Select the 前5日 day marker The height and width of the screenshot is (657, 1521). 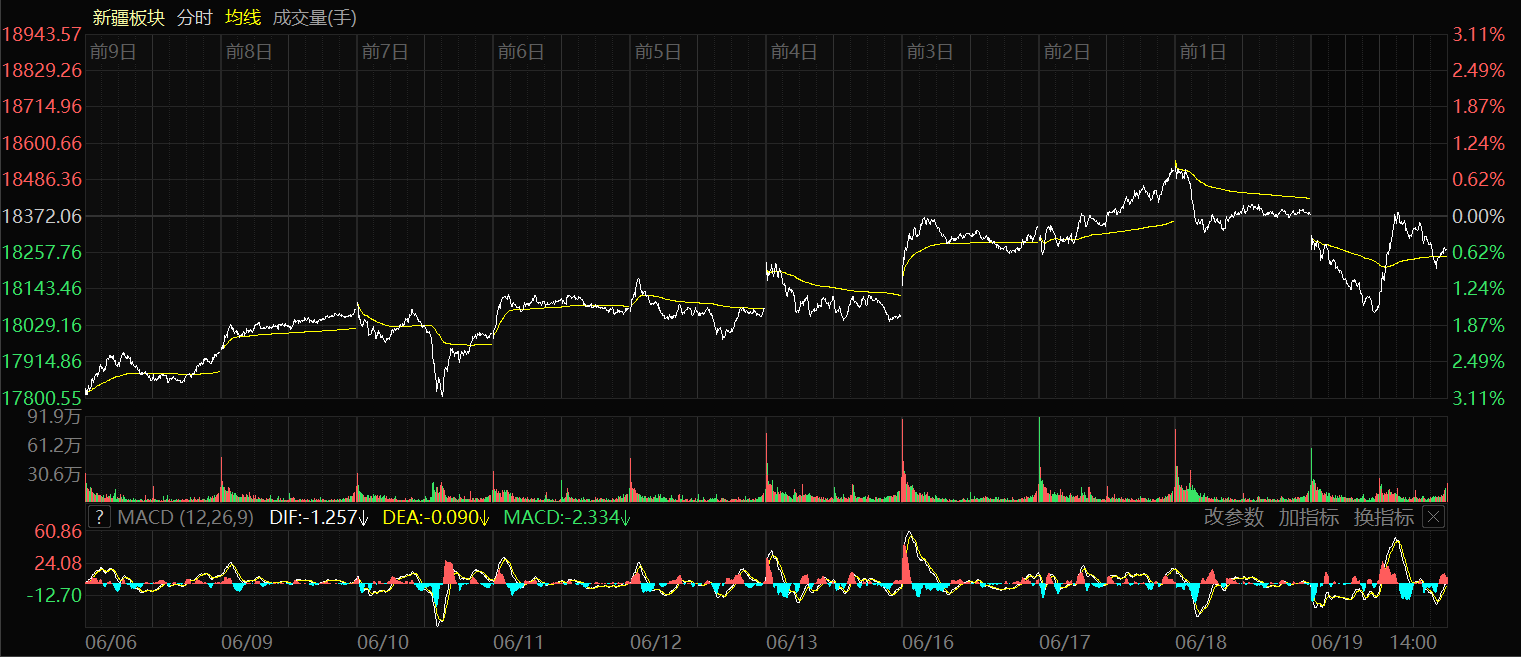coord(658,52)
